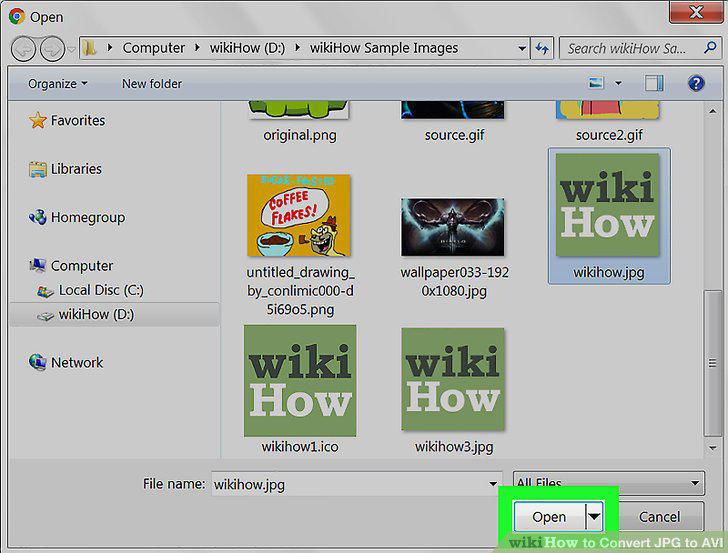Click the search magnifier icon
The image size is (728, 553).
point(710,47)
